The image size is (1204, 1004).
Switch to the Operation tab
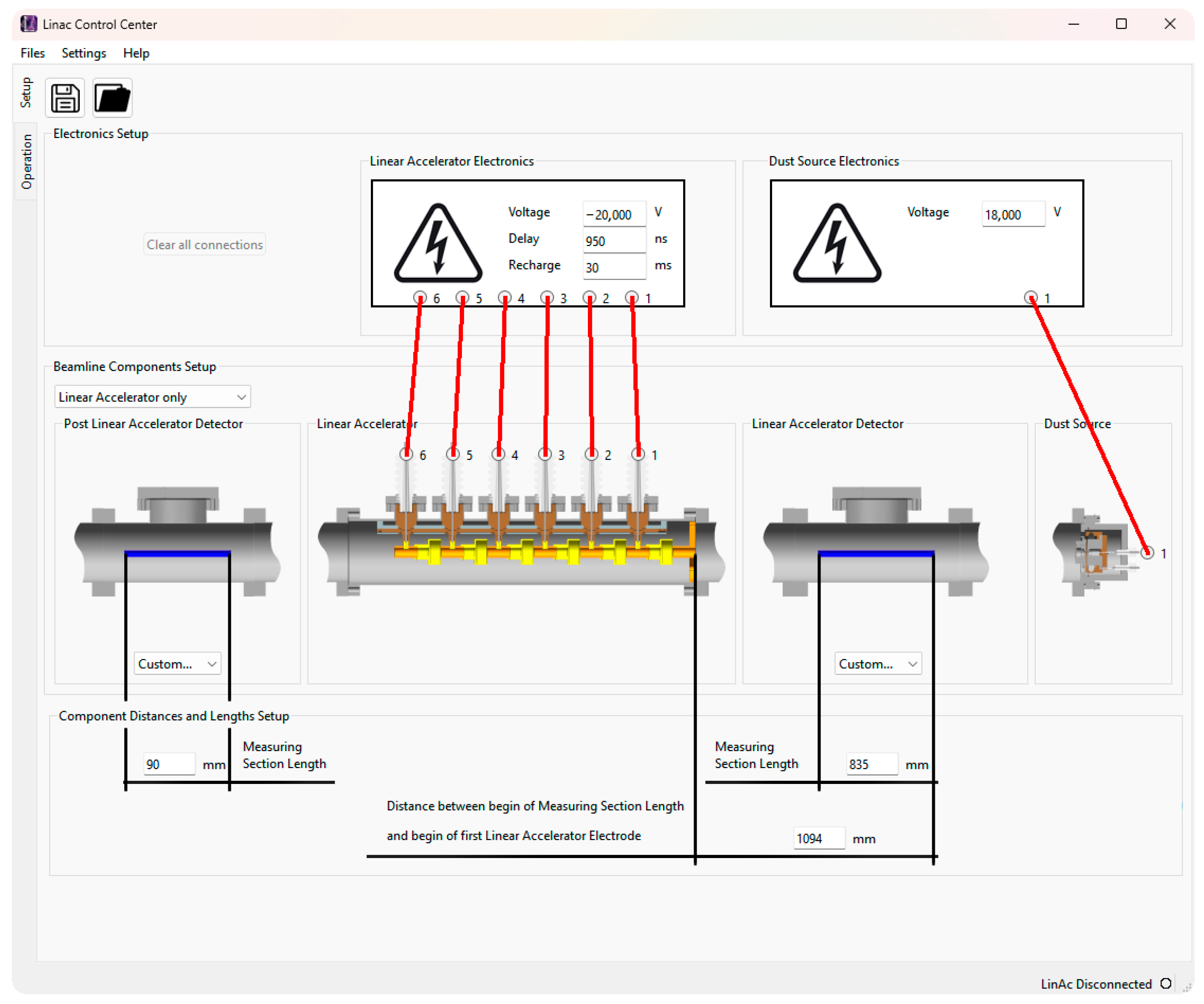[26, 162]
